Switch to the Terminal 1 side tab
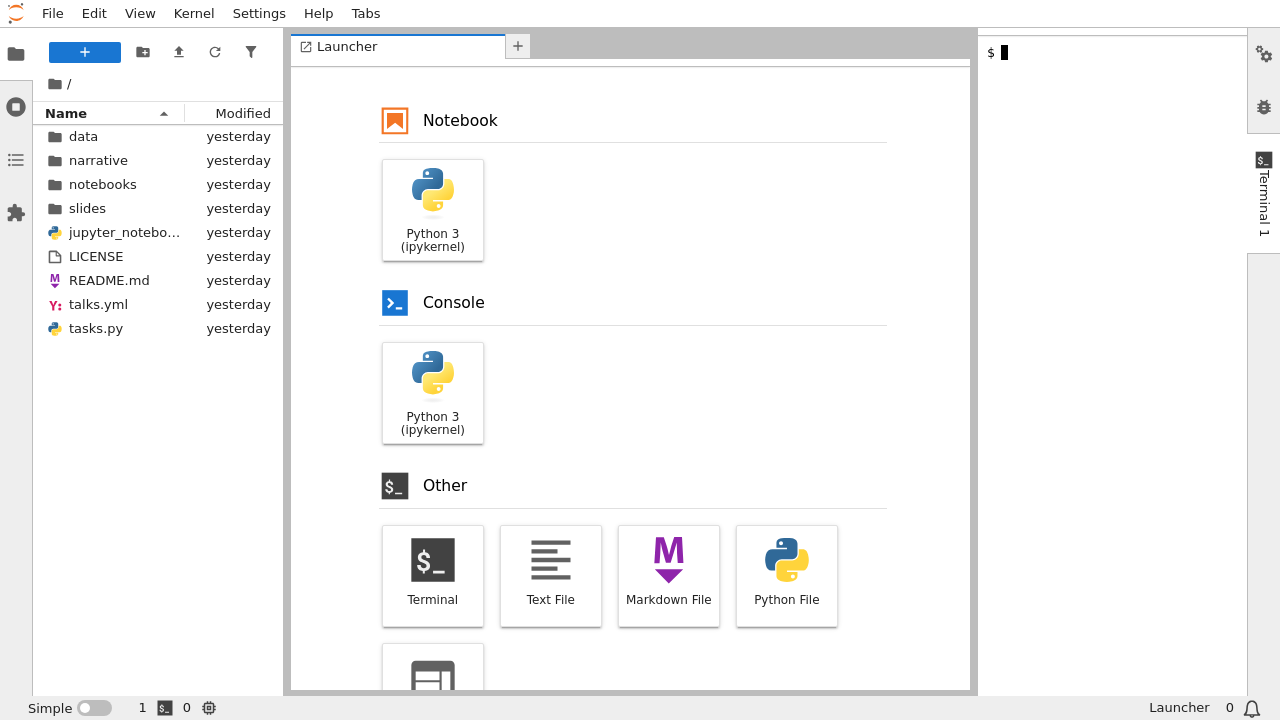 coord(1264,194)
